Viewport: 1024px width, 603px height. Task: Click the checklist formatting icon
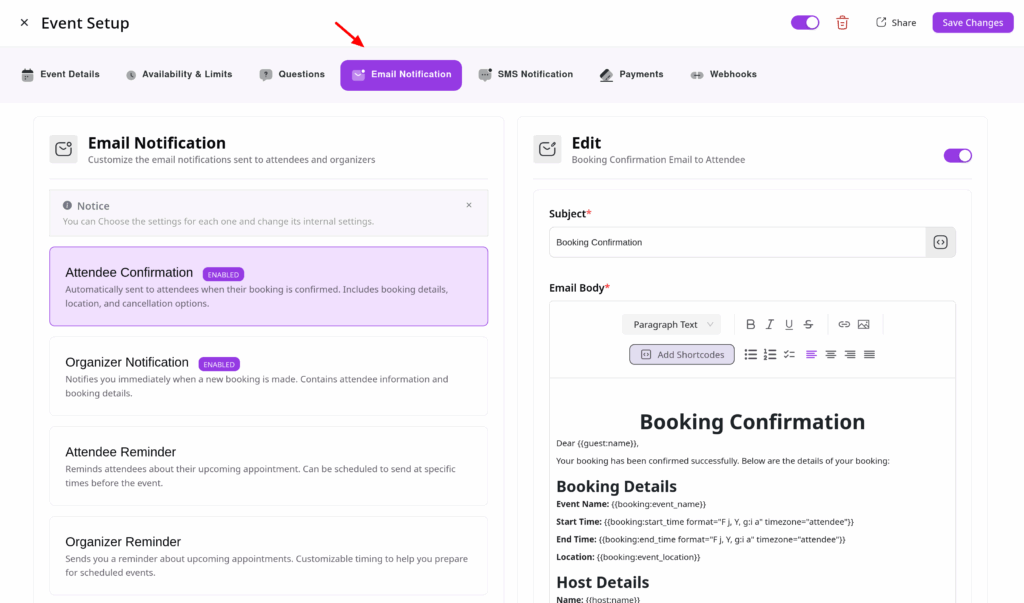pyautogui.click(x=789, y=354)
